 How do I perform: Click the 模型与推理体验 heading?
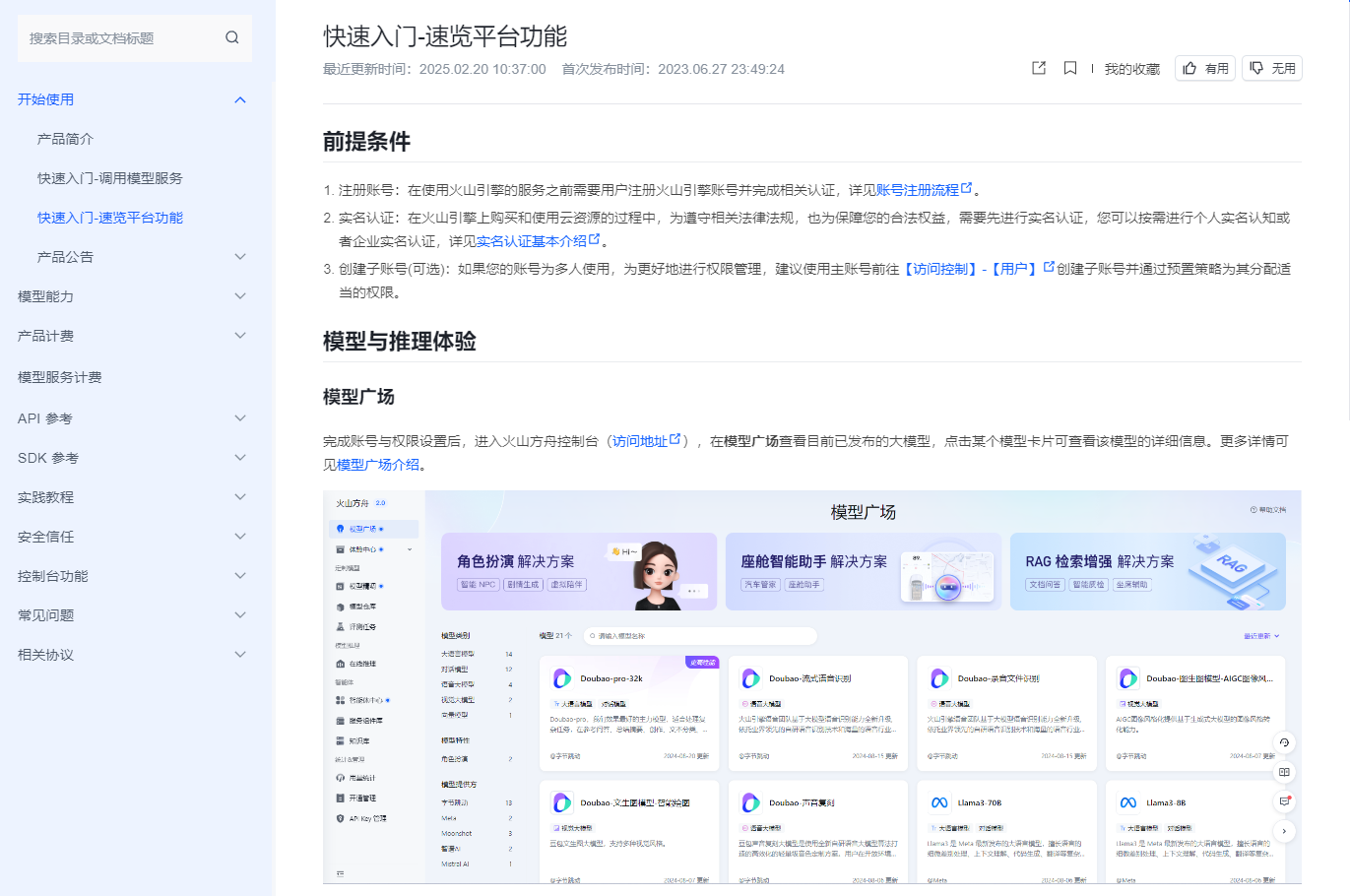tap(400, 342)
